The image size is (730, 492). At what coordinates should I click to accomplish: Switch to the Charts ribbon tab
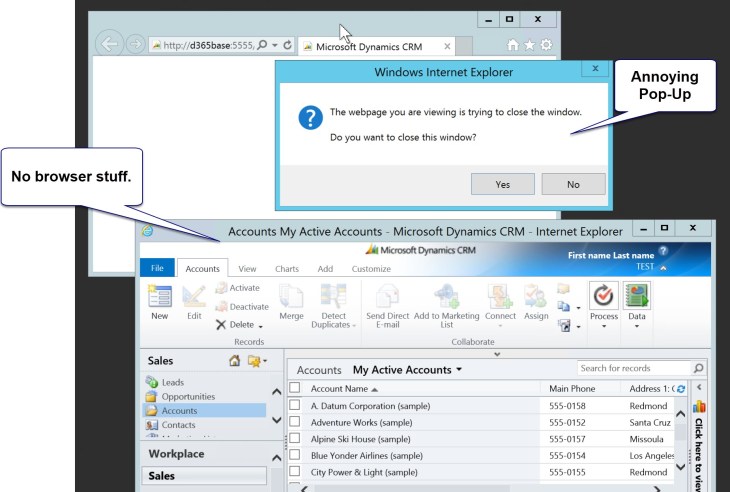point(287,269)
